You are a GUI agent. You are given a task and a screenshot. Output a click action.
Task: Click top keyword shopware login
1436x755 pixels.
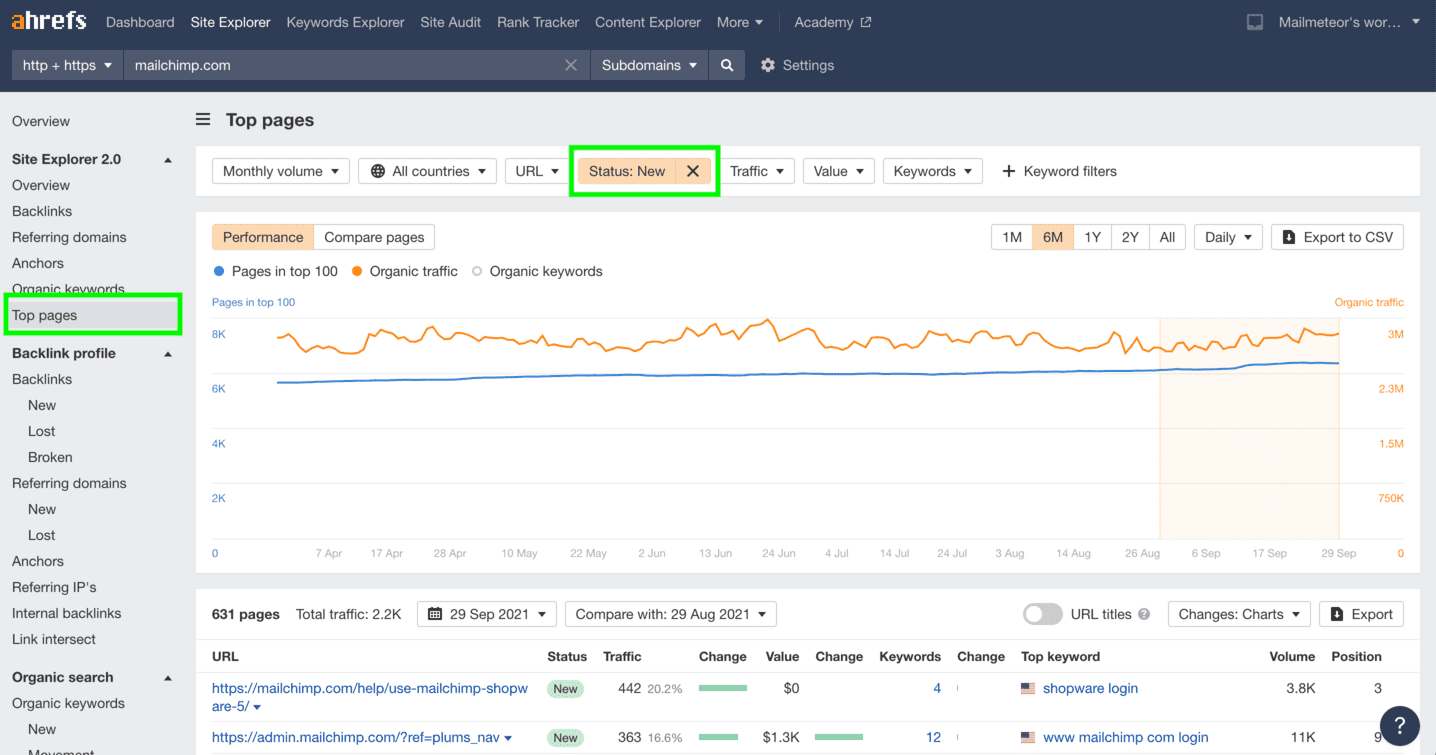[x=1090, y=688]
